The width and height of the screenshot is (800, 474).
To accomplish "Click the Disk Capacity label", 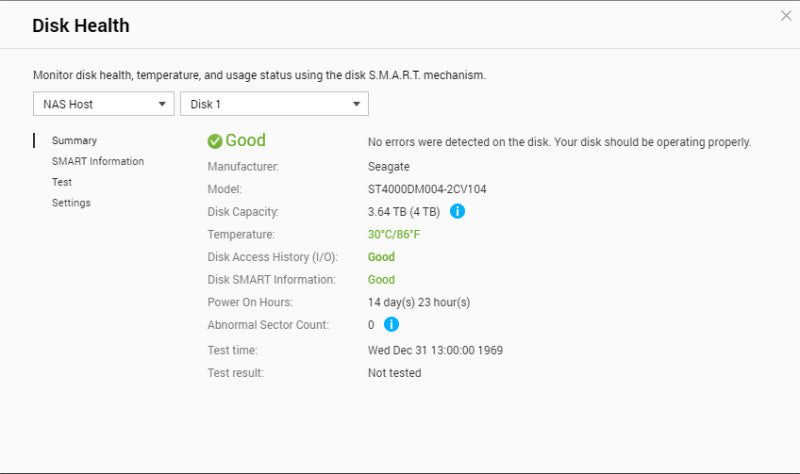I will (x=243, y=212).
